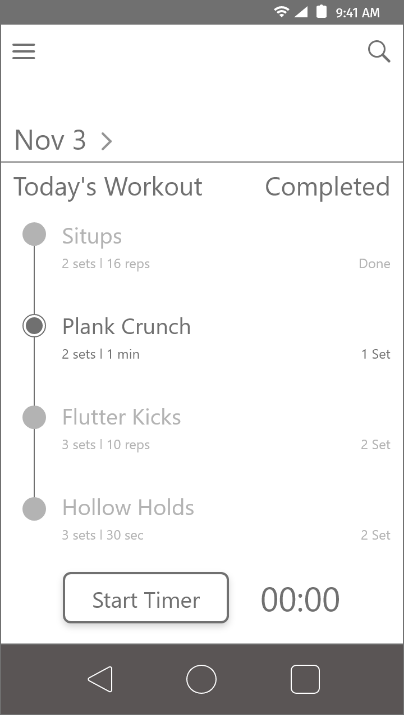Tap the Android back triangle button
Screen dimensions: 404x715
(x=100, y=679)
